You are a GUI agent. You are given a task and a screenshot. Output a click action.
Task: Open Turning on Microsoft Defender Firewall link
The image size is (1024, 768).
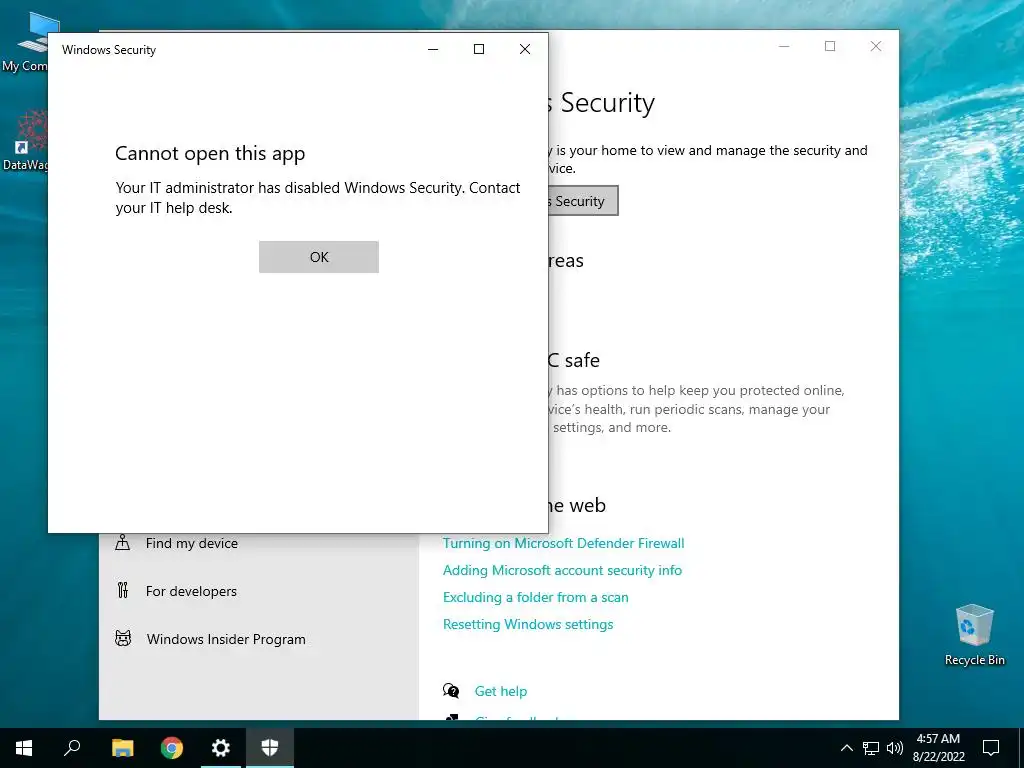point(564,543)
